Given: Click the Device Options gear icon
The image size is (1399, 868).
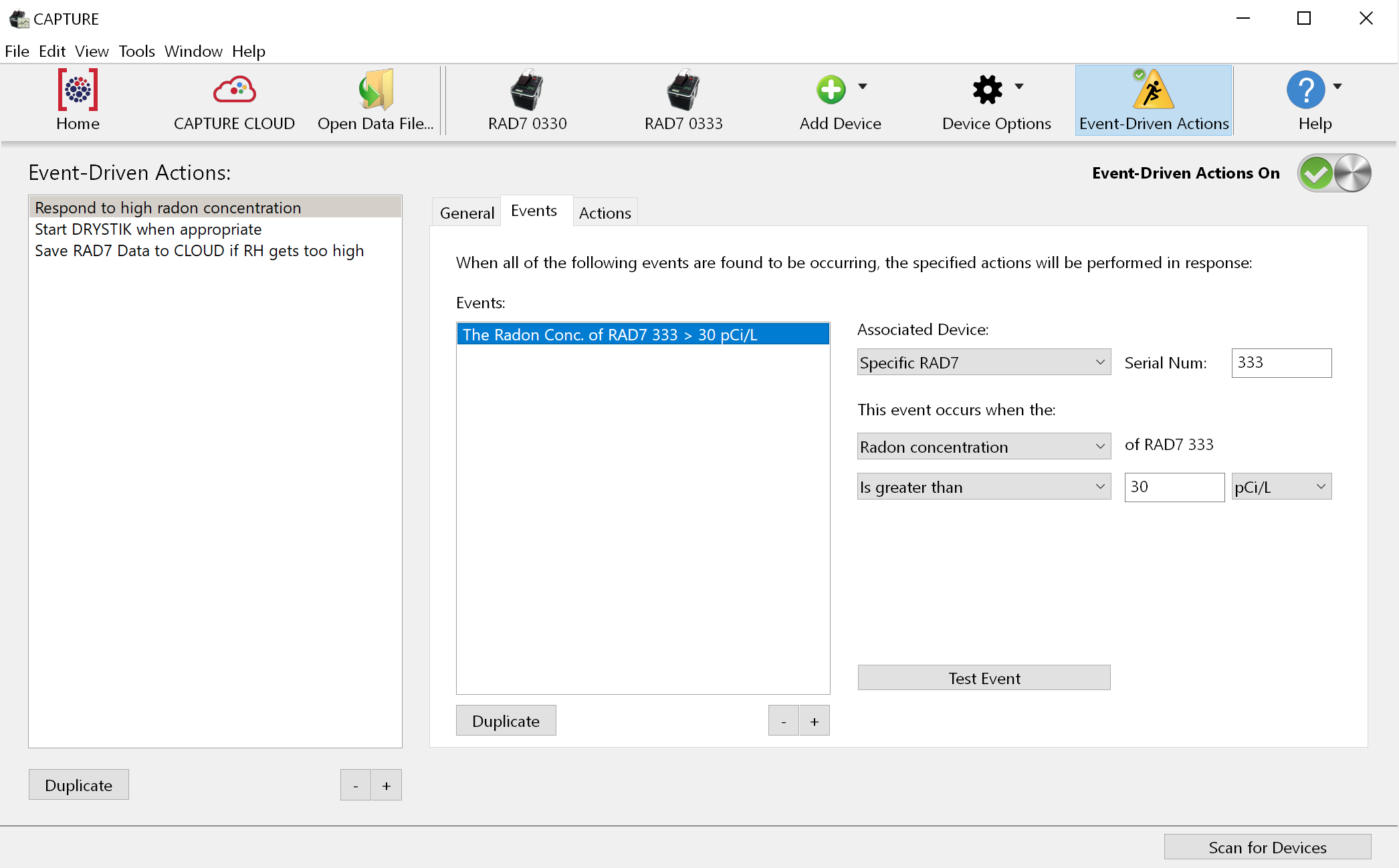Looking at the screenshot, I should click(987, 90).
